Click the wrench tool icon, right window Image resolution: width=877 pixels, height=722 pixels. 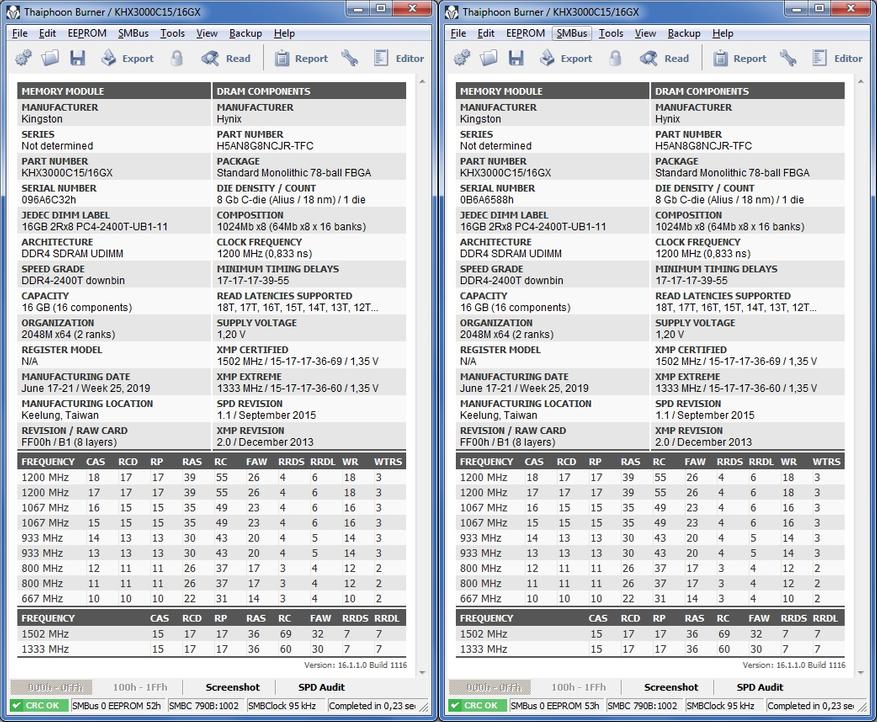tap(789, 58)
